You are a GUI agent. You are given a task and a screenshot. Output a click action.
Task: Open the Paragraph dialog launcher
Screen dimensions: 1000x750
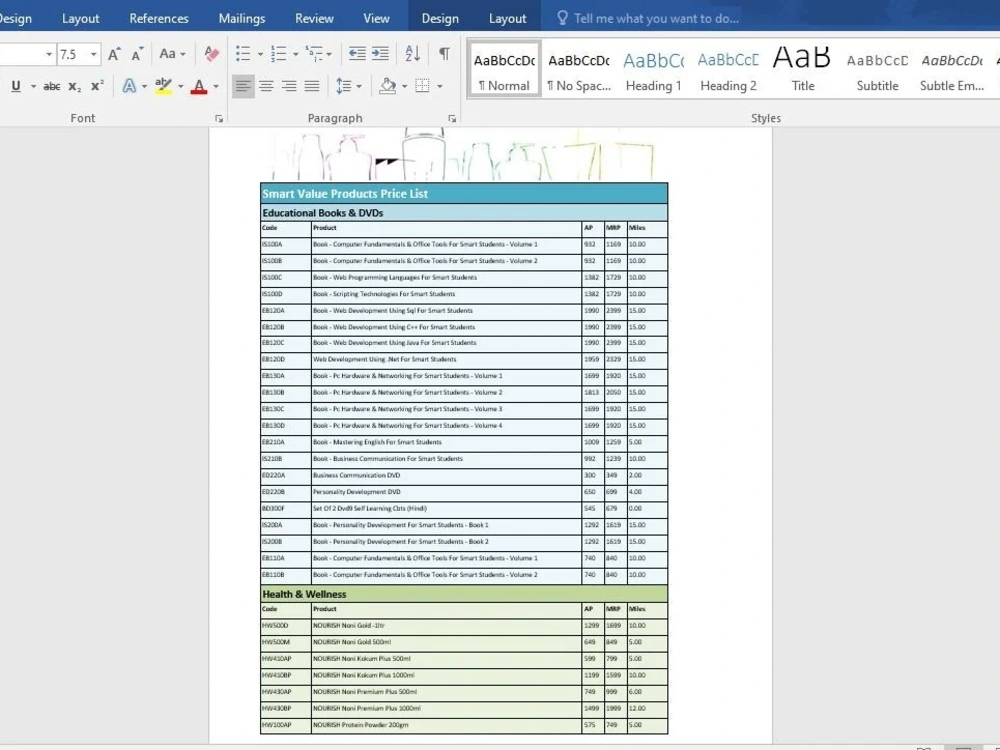452,119
